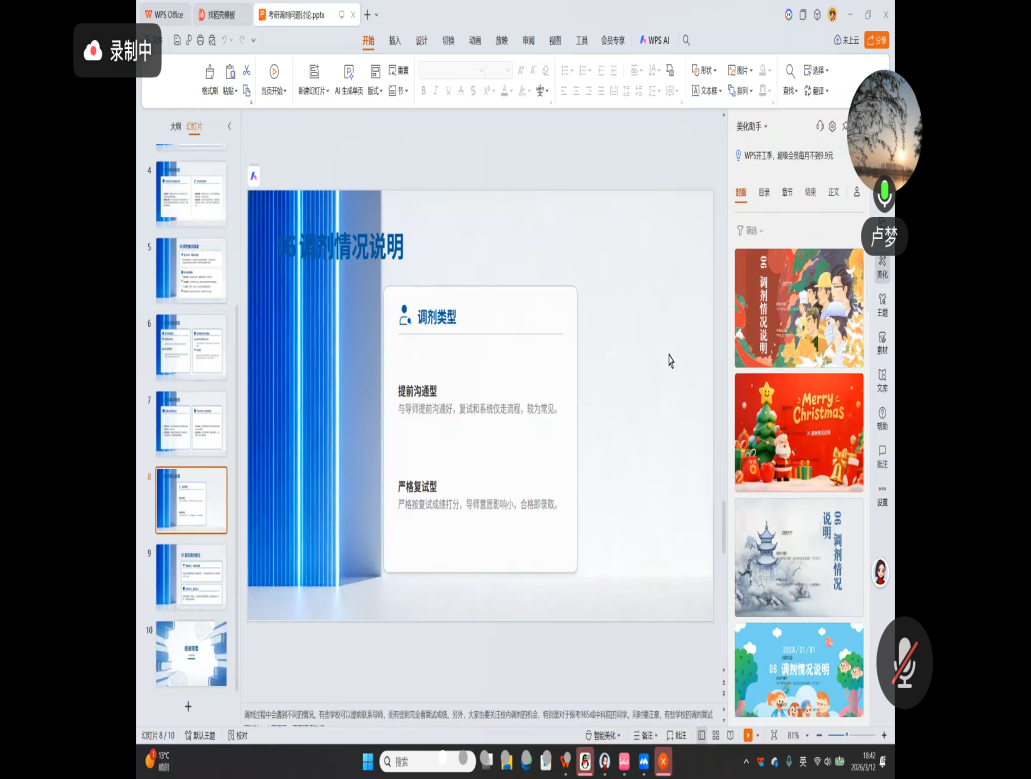
Task: Select slide 9 thumbnail in slide panel
Action: pyautogui.click(x=191, y=577)
